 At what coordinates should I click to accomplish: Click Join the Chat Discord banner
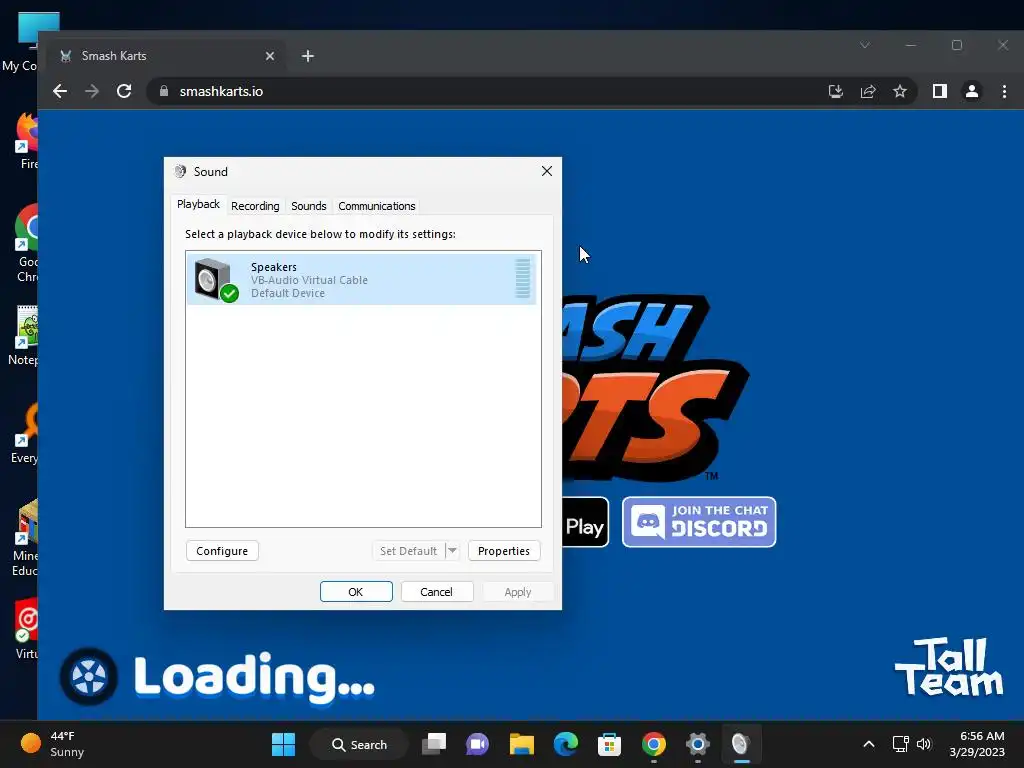point(699,522)
